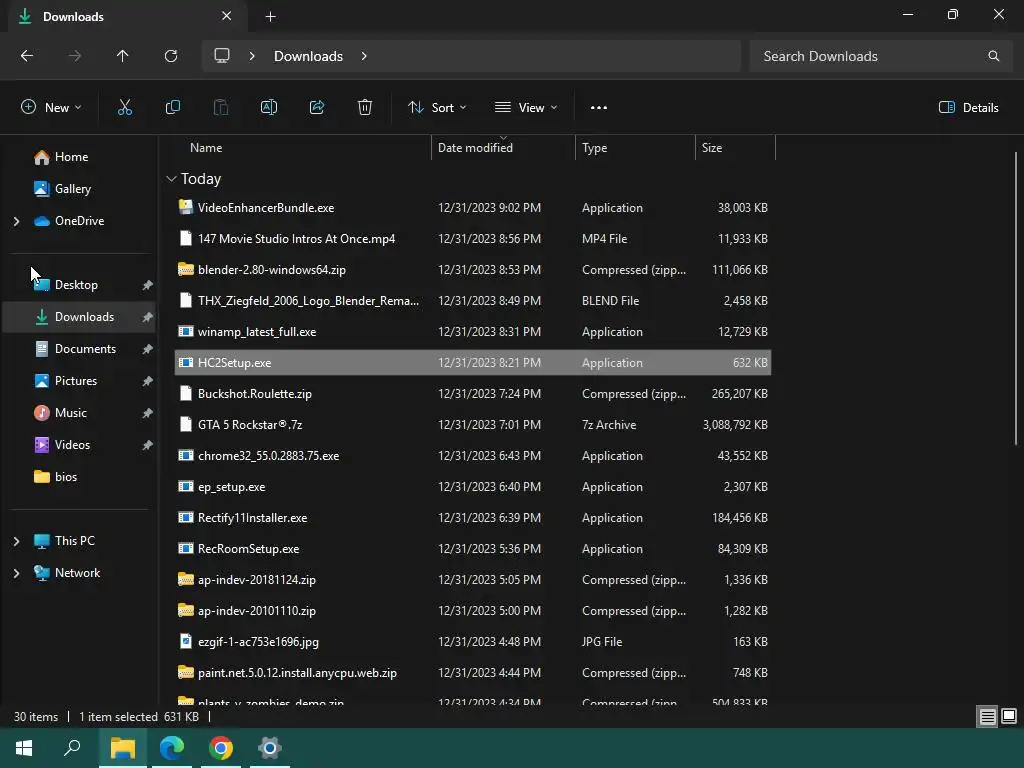Open the New dropdown menu
The width and height of the screenshot is (1024, 768).
pyautogui.click(x=51, y=108)
